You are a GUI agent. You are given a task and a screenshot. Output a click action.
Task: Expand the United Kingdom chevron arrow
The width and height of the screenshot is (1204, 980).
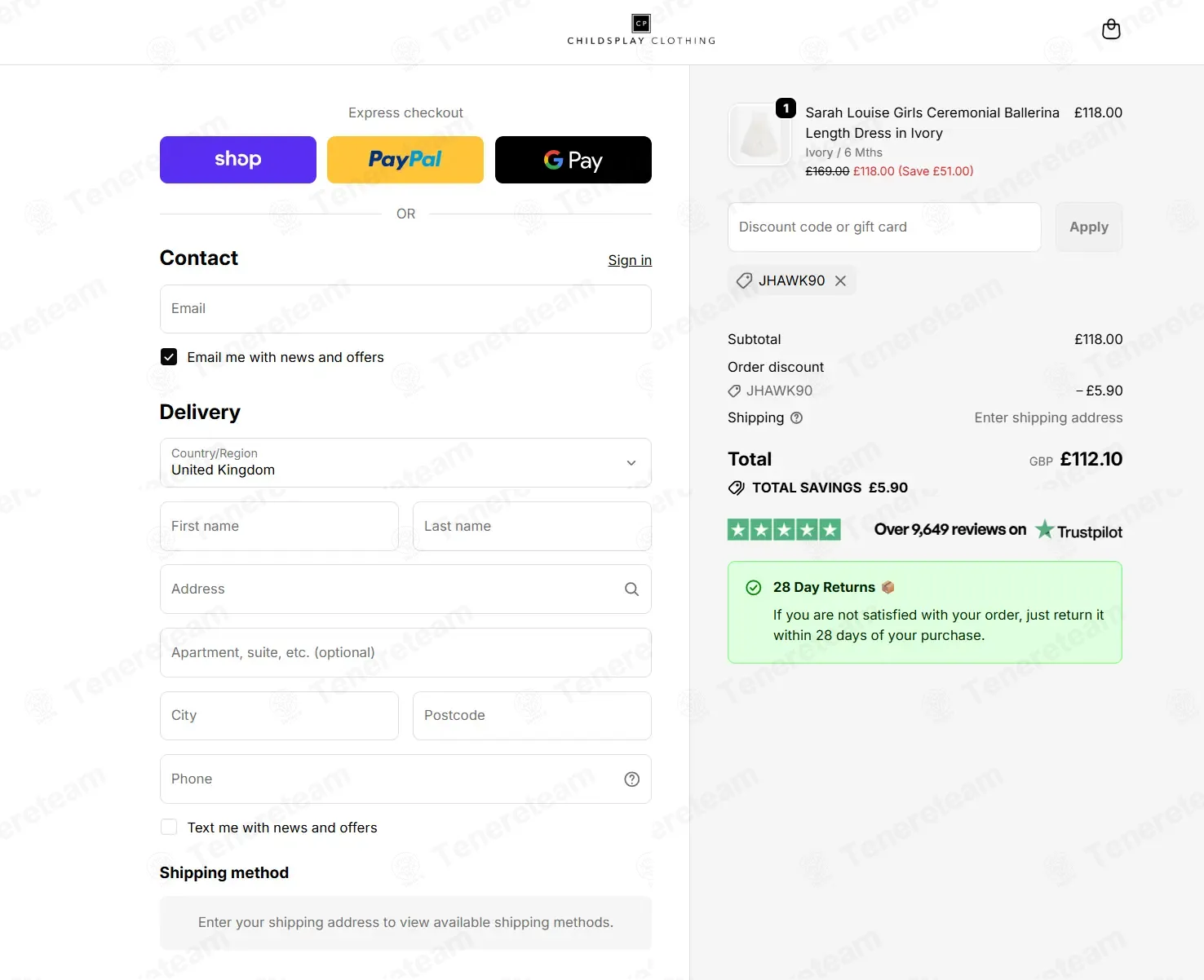[x=631, y=463]
